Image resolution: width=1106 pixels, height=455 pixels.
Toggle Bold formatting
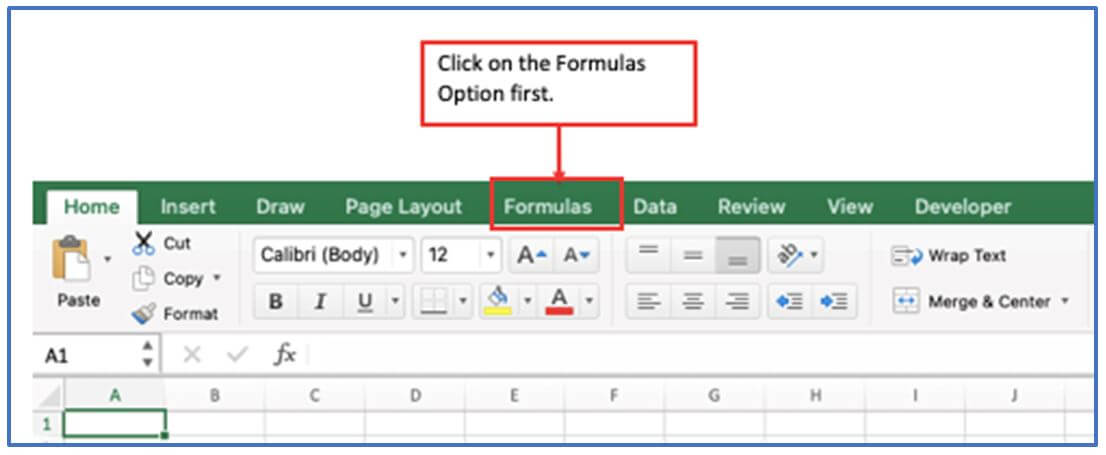276,302
